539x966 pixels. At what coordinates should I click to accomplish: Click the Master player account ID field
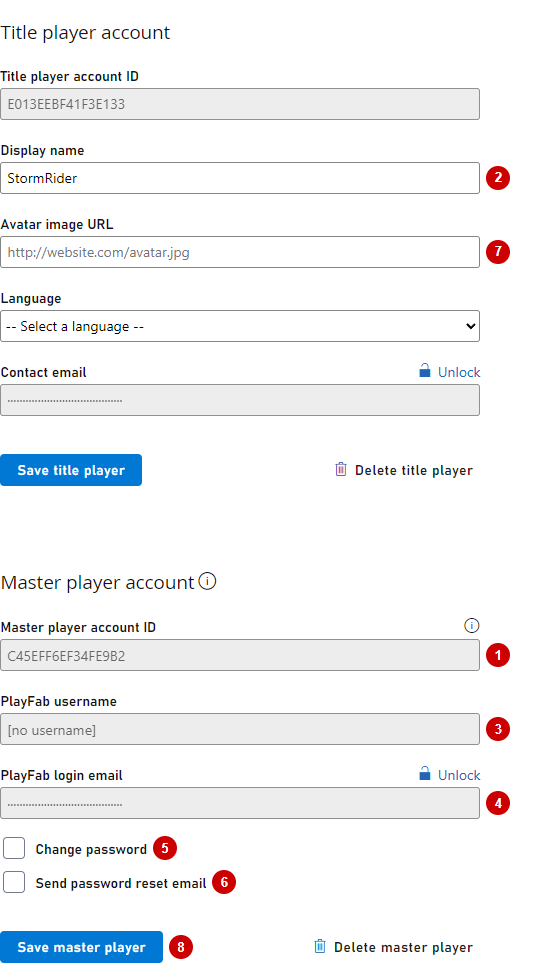(240, 655)
